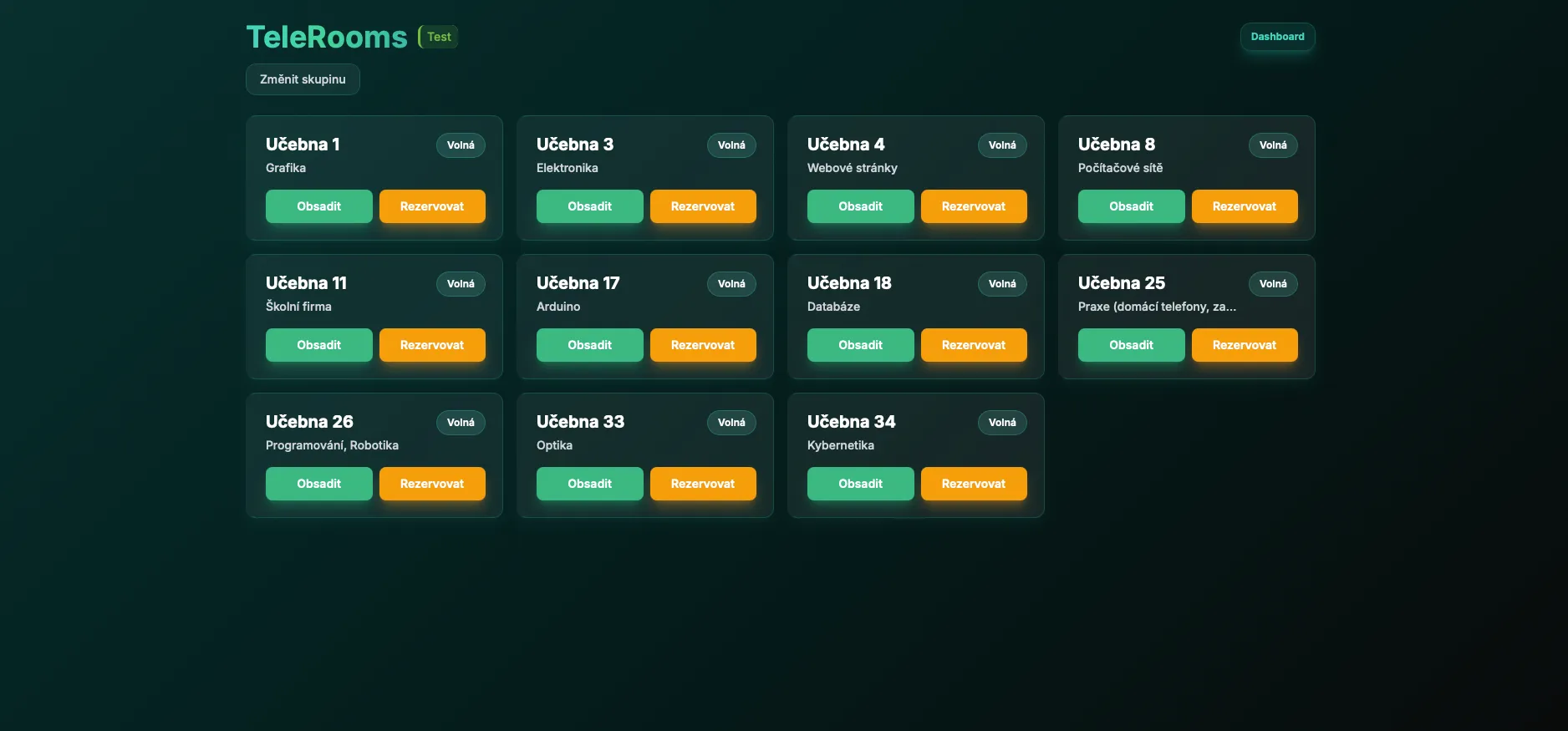
Task: Open the Dashboard page
Action: pos(1277,37)
